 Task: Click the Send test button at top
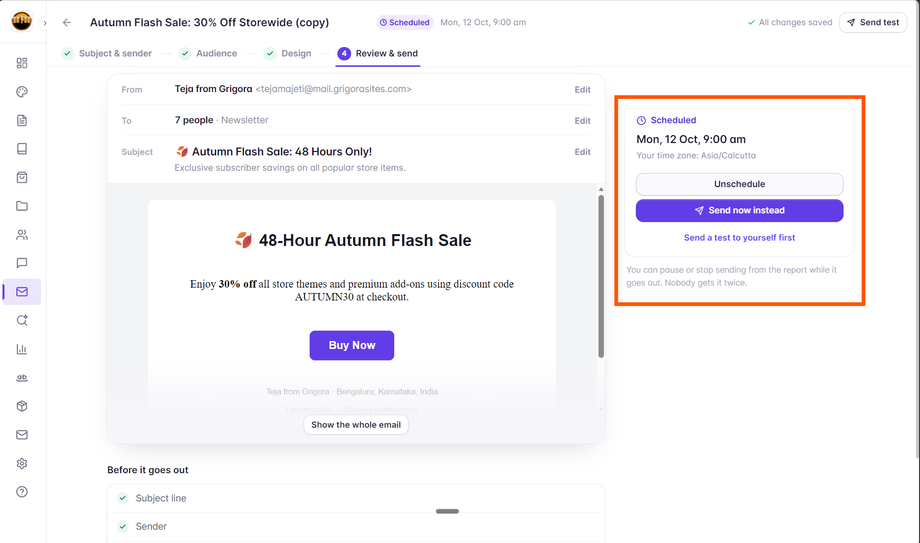pos(873,22)
